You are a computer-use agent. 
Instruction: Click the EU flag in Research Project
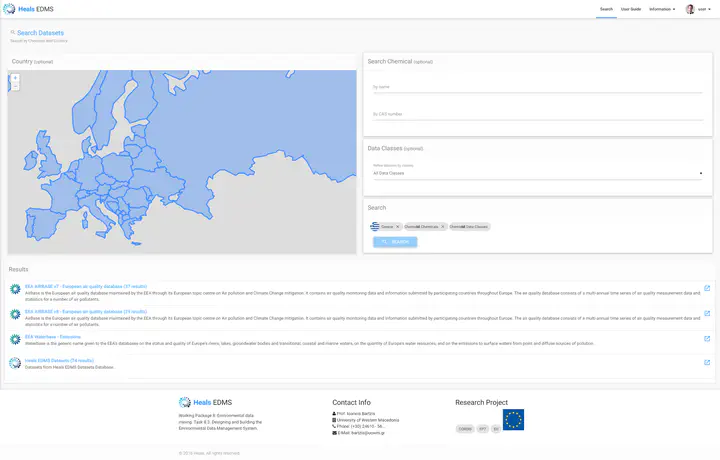[513, 420]
